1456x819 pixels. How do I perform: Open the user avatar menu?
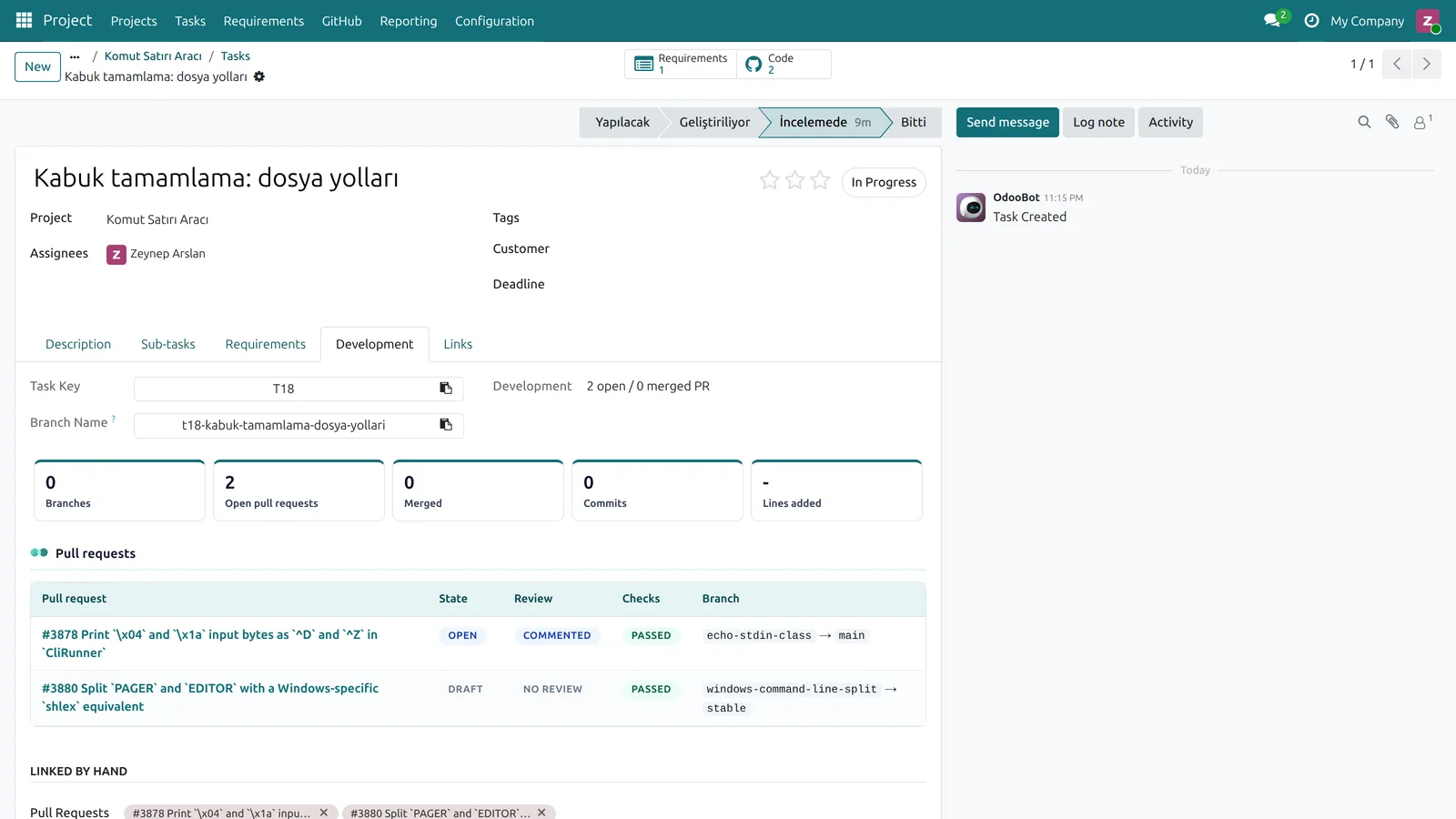[x=1428, y=21]
